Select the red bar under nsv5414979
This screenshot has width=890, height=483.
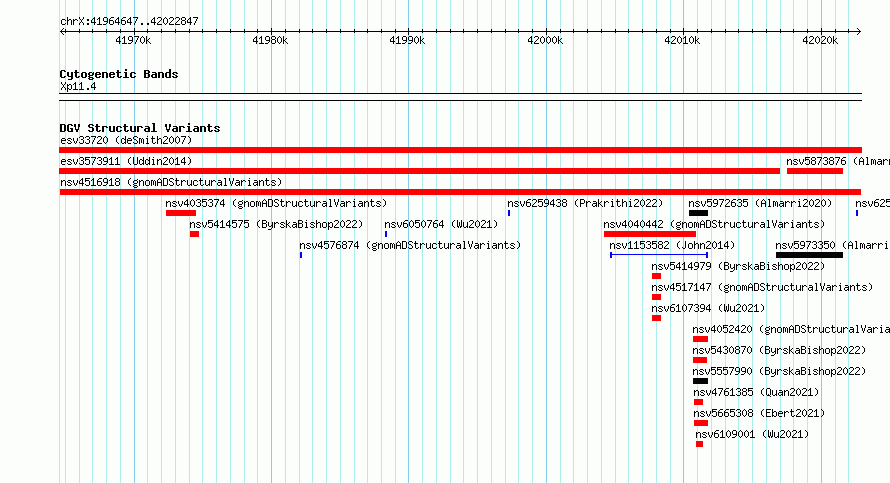coord(656,276)
